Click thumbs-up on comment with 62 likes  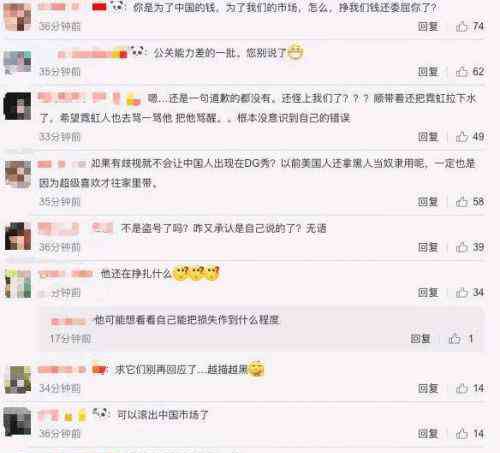coord(462,71)
